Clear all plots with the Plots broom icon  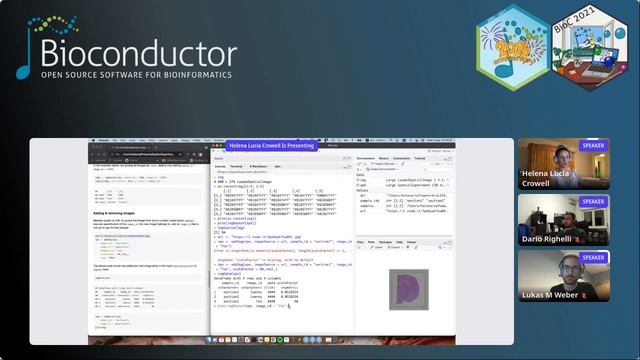coord(416,247)
